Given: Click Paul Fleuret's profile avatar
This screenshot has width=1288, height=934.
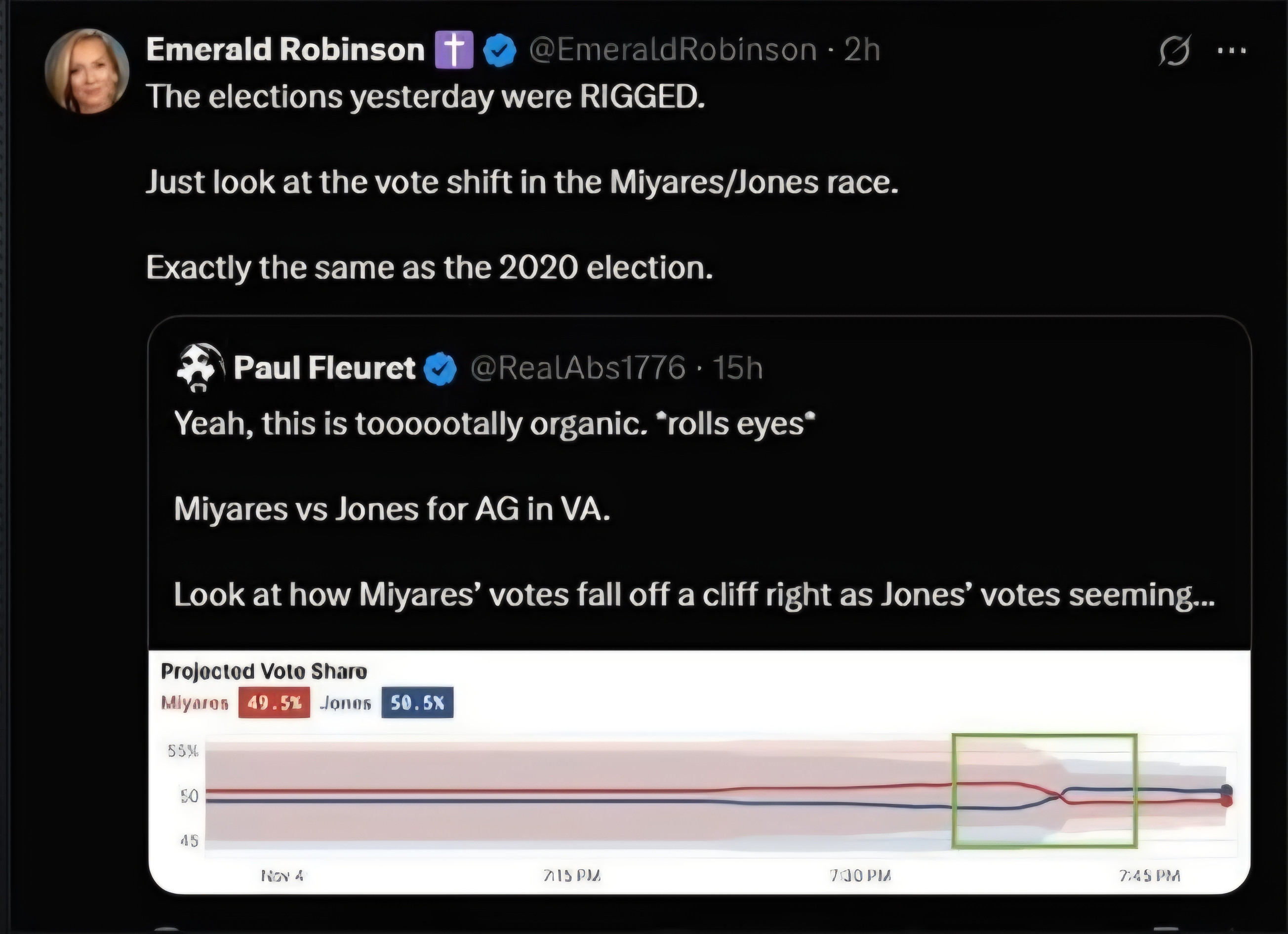Looking at the screenshot, I should pos(200,367).
